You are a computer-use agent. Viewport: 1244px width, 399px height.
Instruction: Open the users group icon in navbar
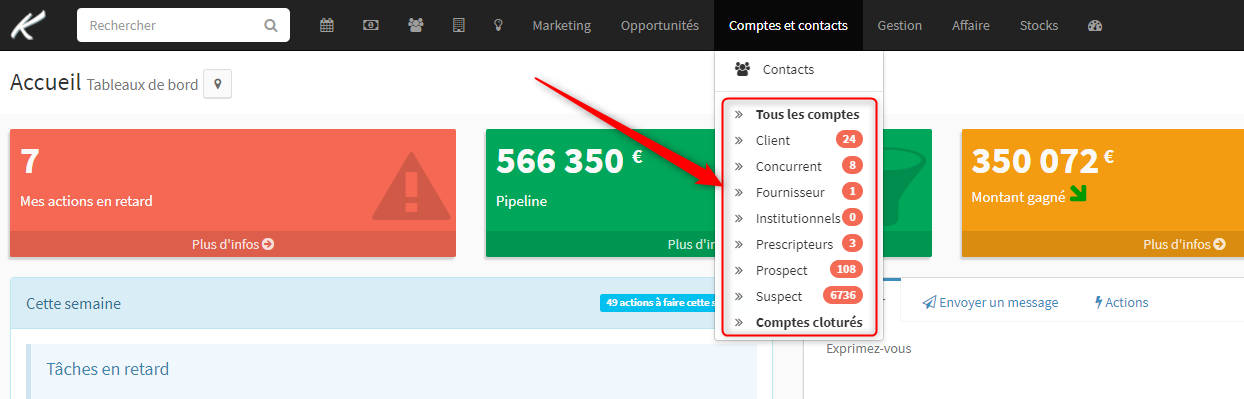click(x=416, y=26)
